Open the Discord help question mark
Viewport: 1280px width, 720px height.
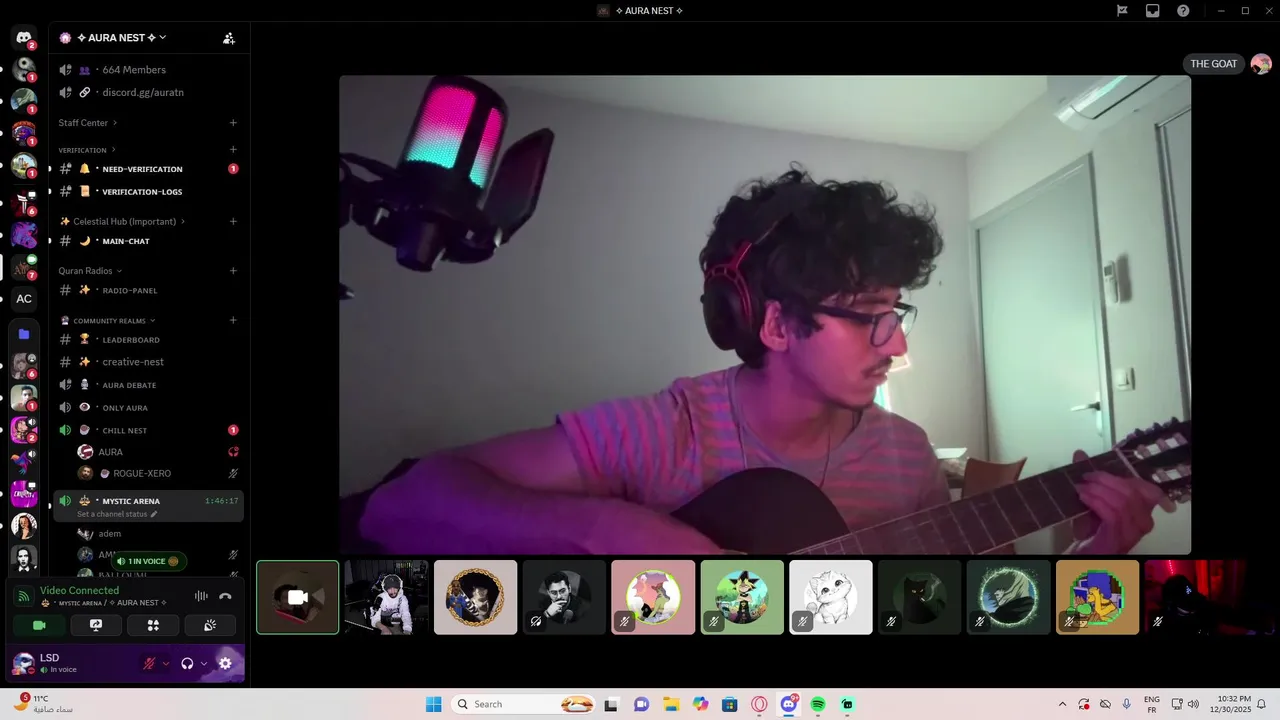tap(1183, 11)
